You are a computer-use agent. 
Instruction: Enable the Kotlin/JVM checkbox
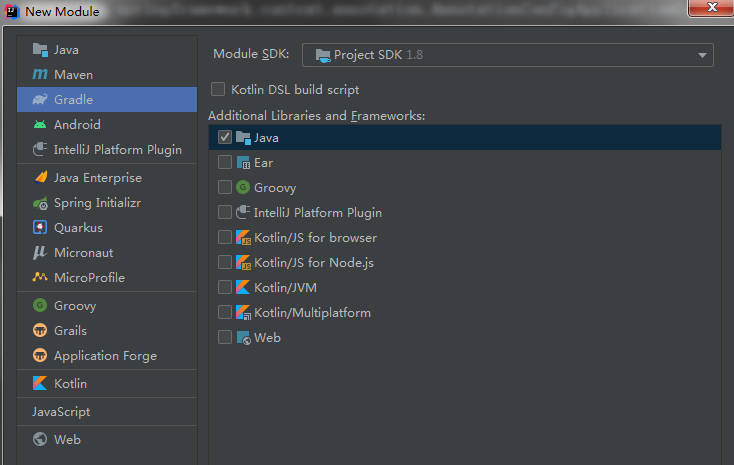click(x=225, y=287)
